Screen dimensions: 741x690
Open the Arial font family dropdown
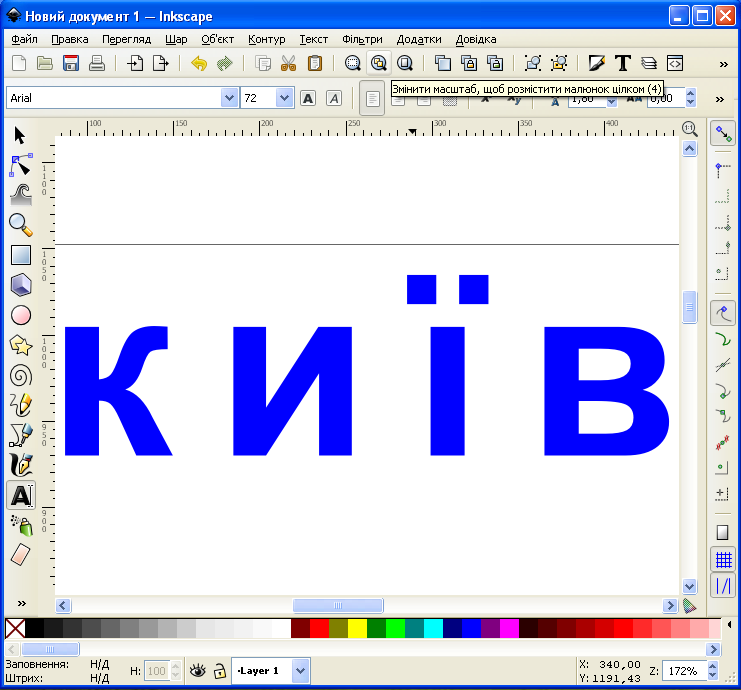click(x=229, y=98)
